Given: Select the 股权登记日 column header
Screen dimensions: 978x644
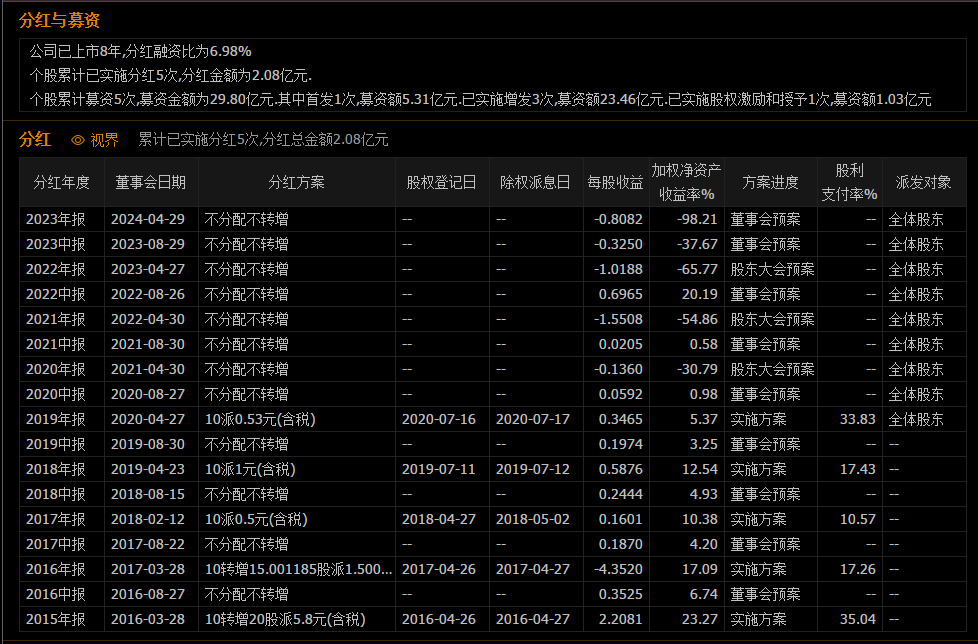Looking at the screenshot, I should [x=442, y=182].
